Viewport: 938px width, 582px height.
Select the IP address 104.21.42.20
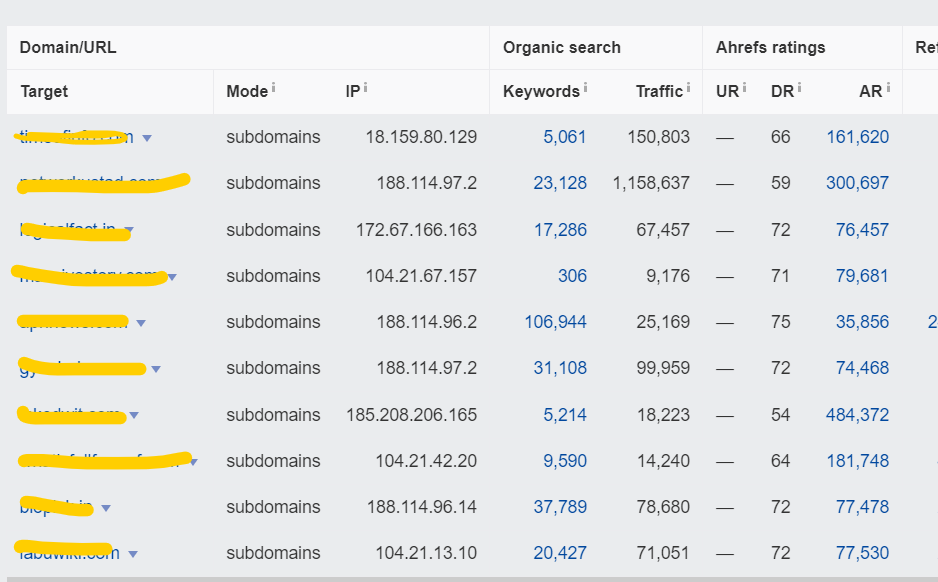tap(426, 461)
